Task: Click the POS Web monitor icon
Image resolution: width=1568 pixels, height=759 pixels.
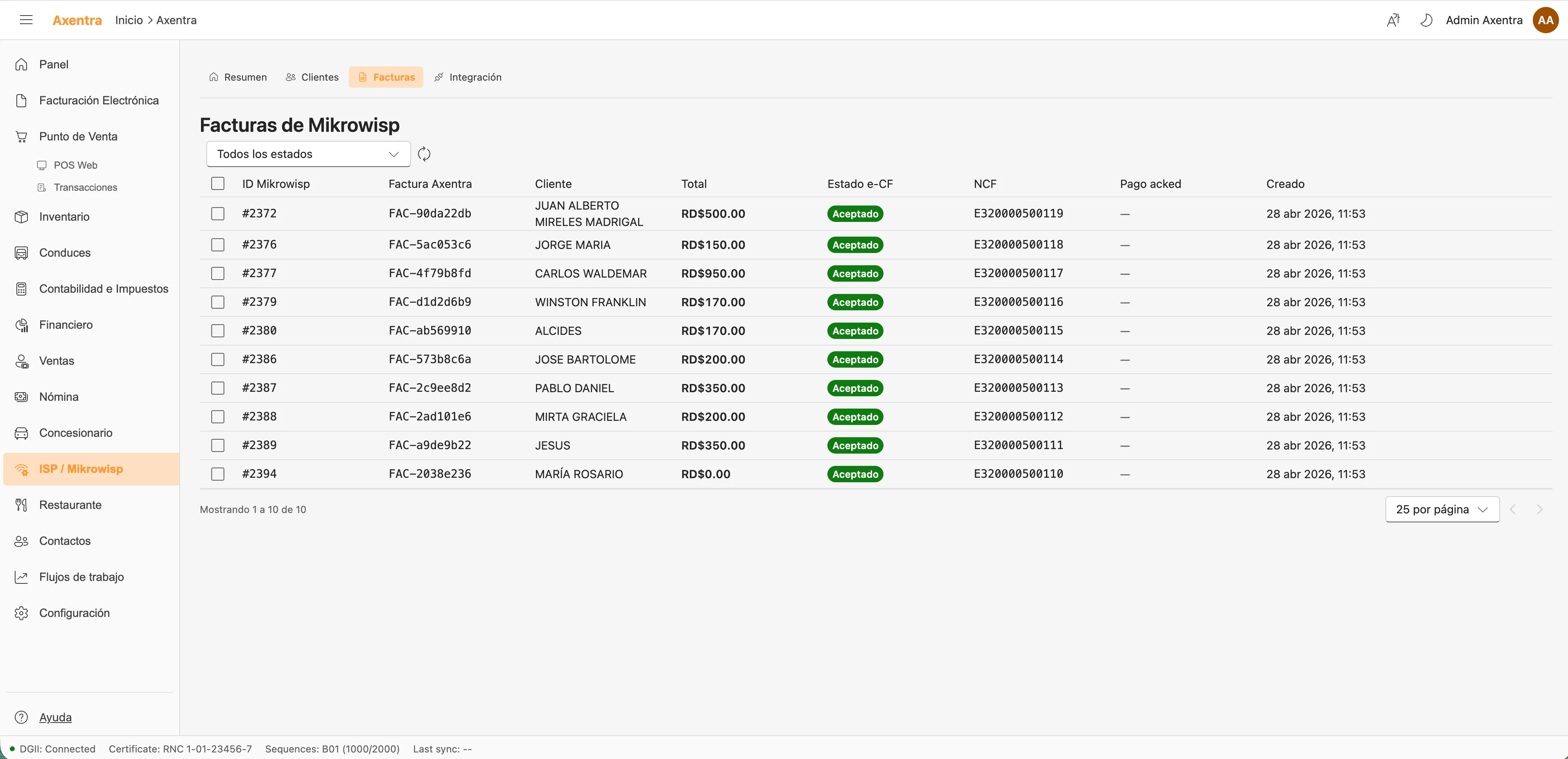Action: (x=42, y=165)
